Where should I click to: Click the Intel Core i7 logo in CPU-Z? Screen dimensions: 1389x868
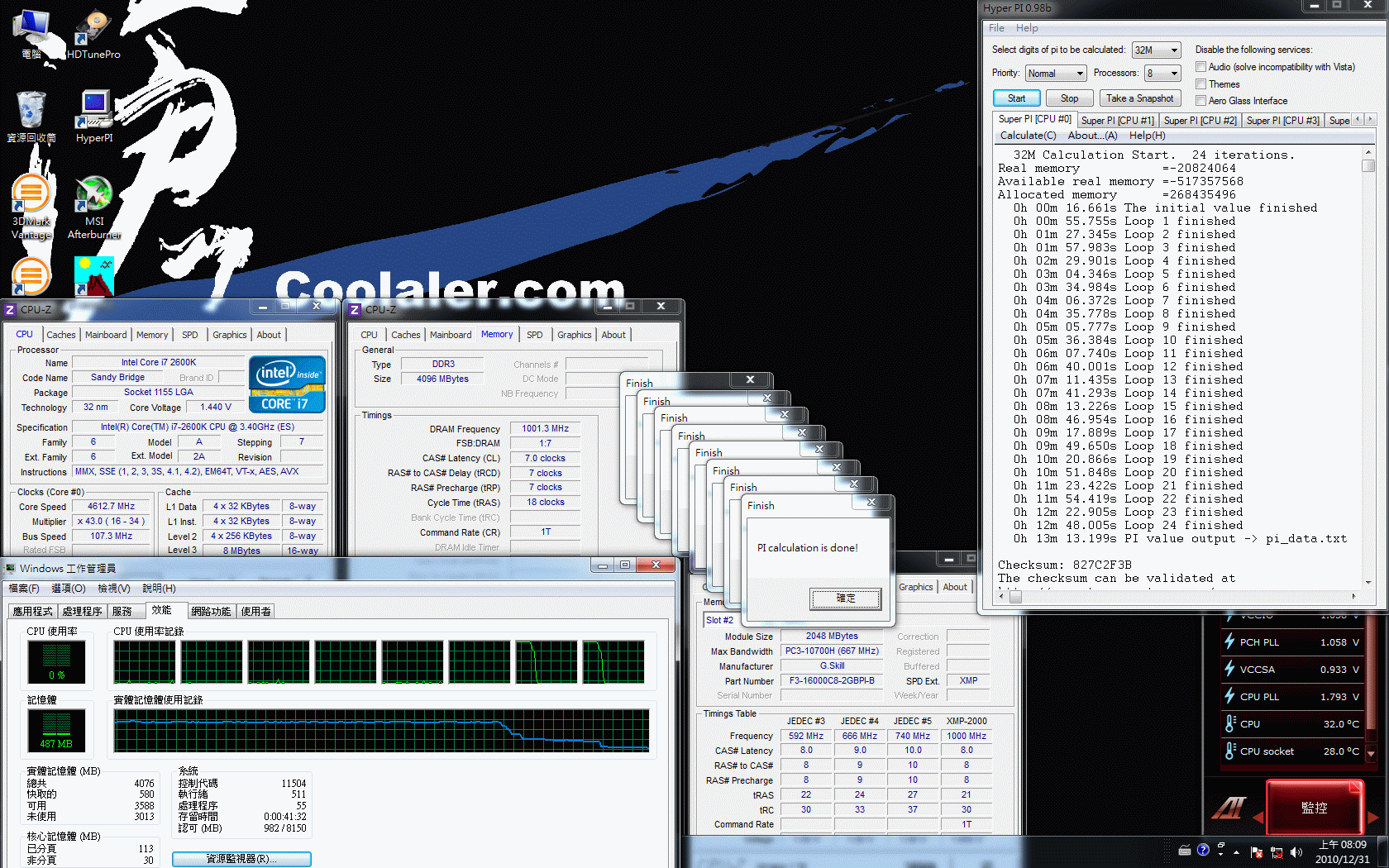click(287, 384)
